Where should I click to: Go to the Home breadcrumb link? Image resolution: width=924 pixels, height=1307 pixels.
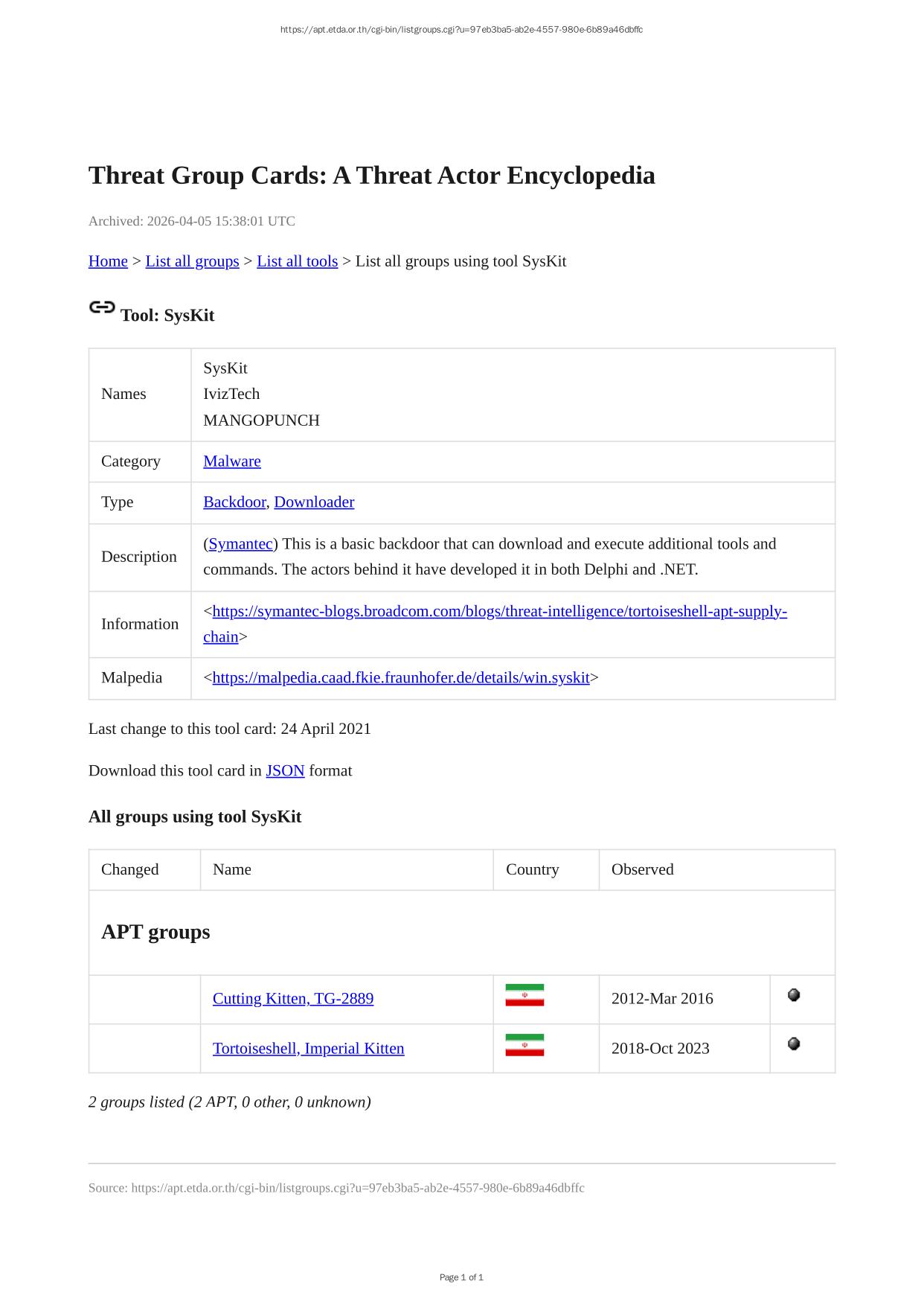(x=108, y=261)
